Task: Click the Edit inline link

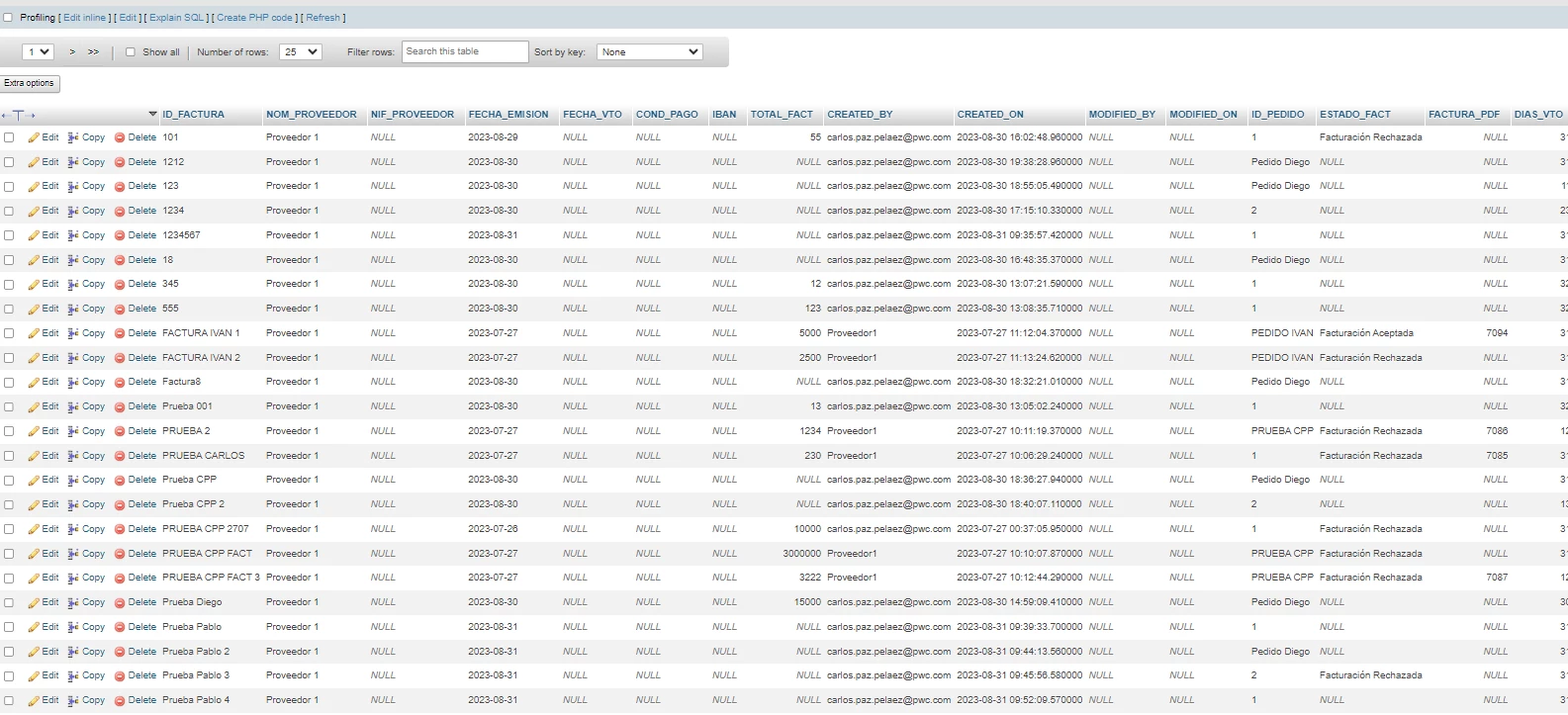Action: pos(85,18)
